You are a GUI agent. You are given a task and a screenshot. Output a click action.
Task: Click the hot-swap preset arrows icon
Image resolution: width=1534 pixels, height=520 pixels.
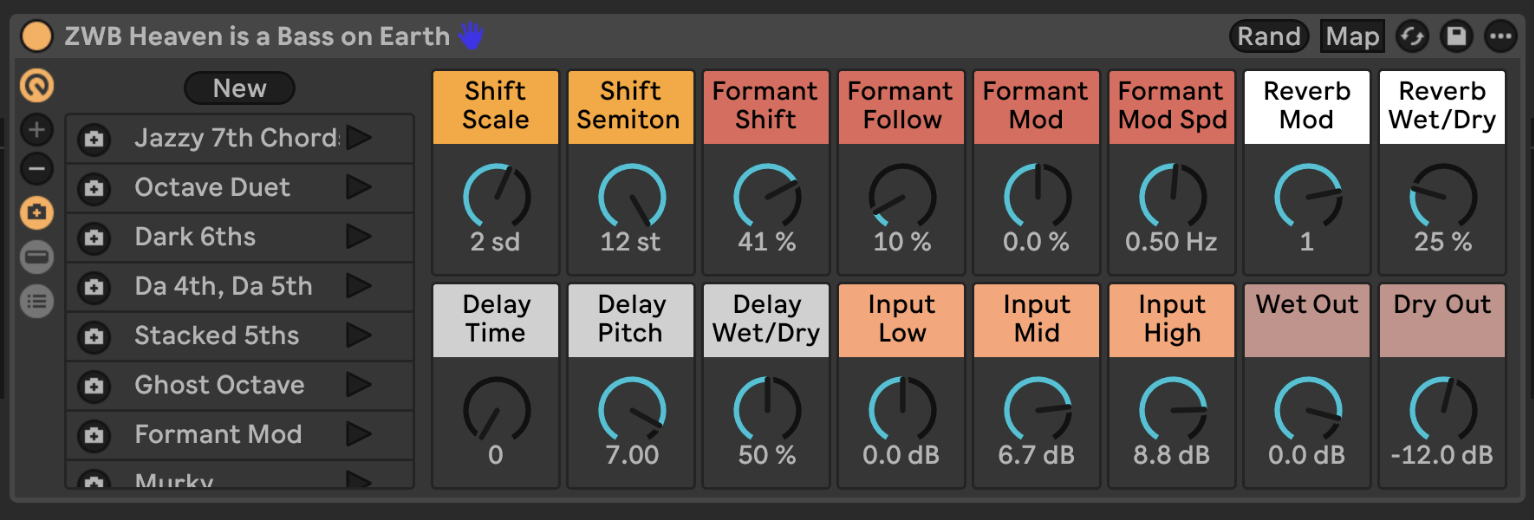(1412, 37)
